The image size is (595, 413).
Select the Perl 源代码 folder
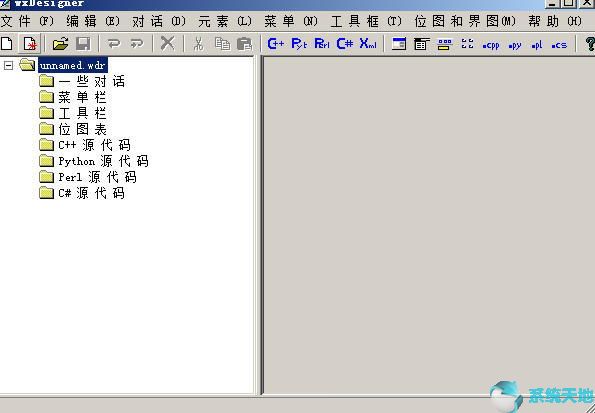click(x=98, y=177)
